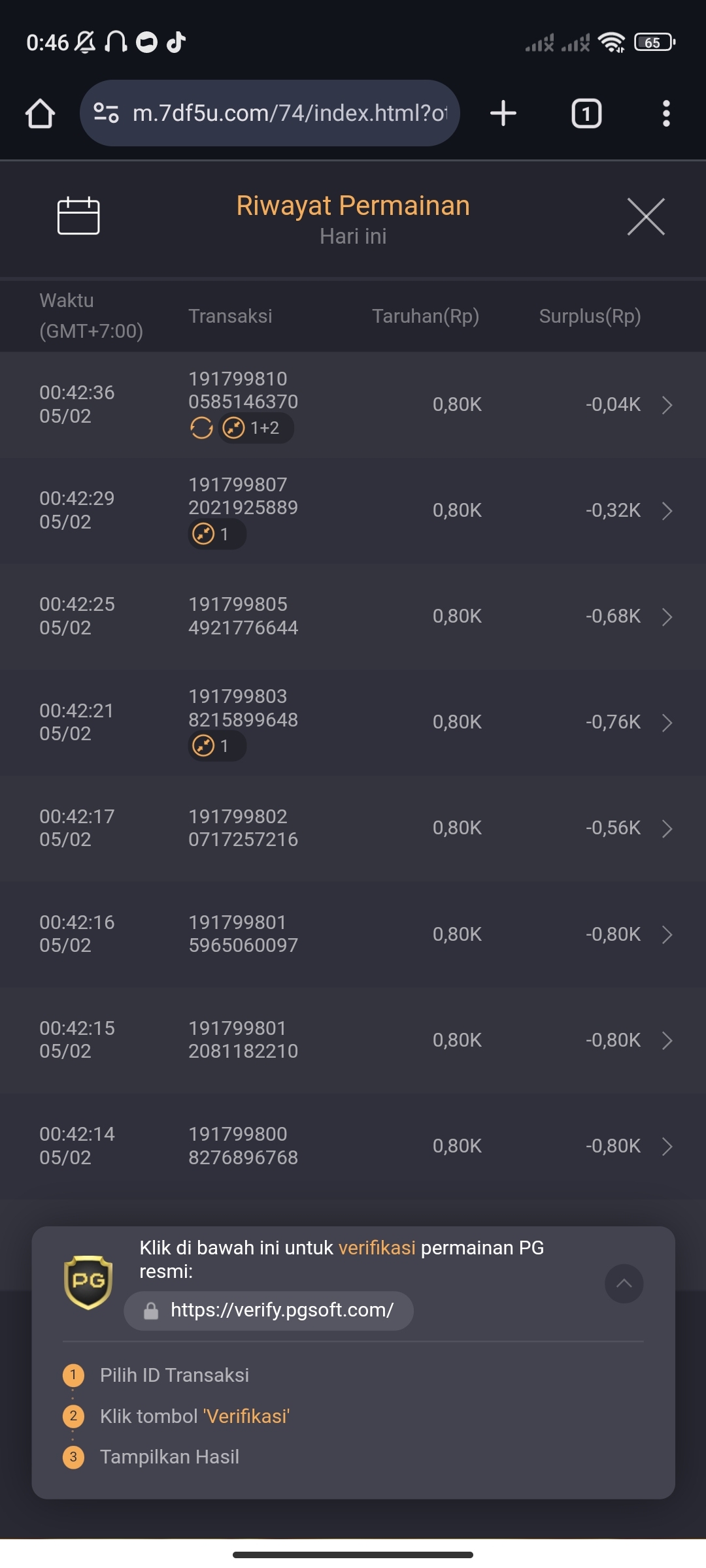Open the browser three-dot menu
This screenshot has width=706, height=1568.
[666, 114]
